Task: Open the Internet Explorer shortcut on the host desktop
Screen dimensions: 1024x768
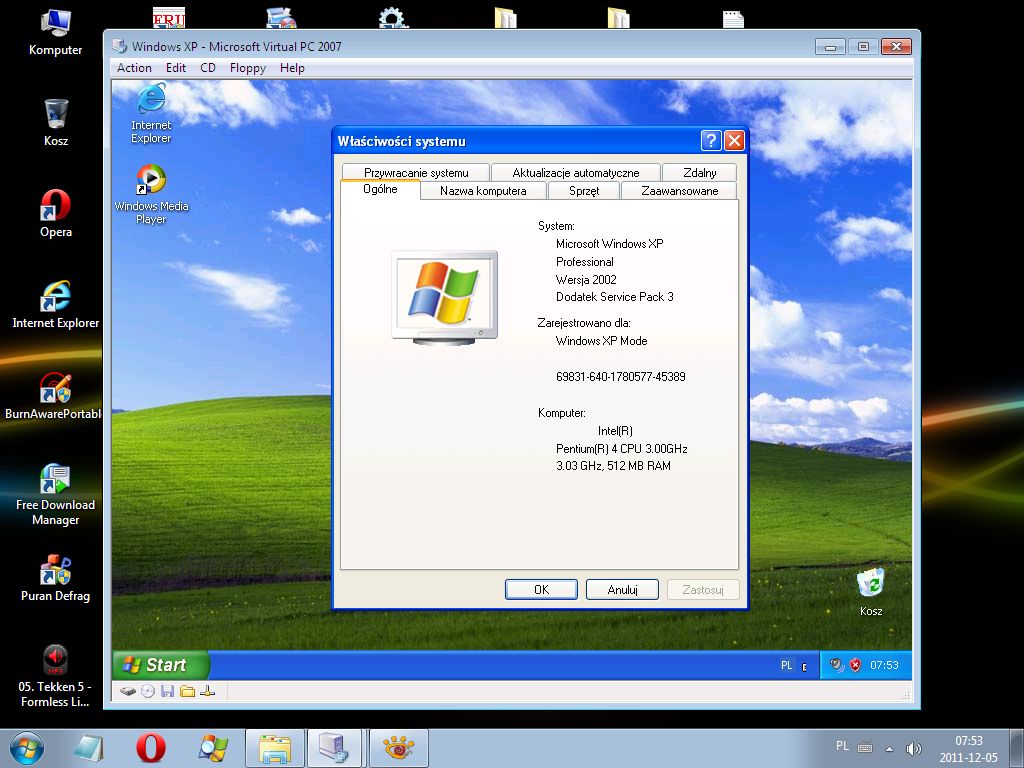Action: pos(56,305)
